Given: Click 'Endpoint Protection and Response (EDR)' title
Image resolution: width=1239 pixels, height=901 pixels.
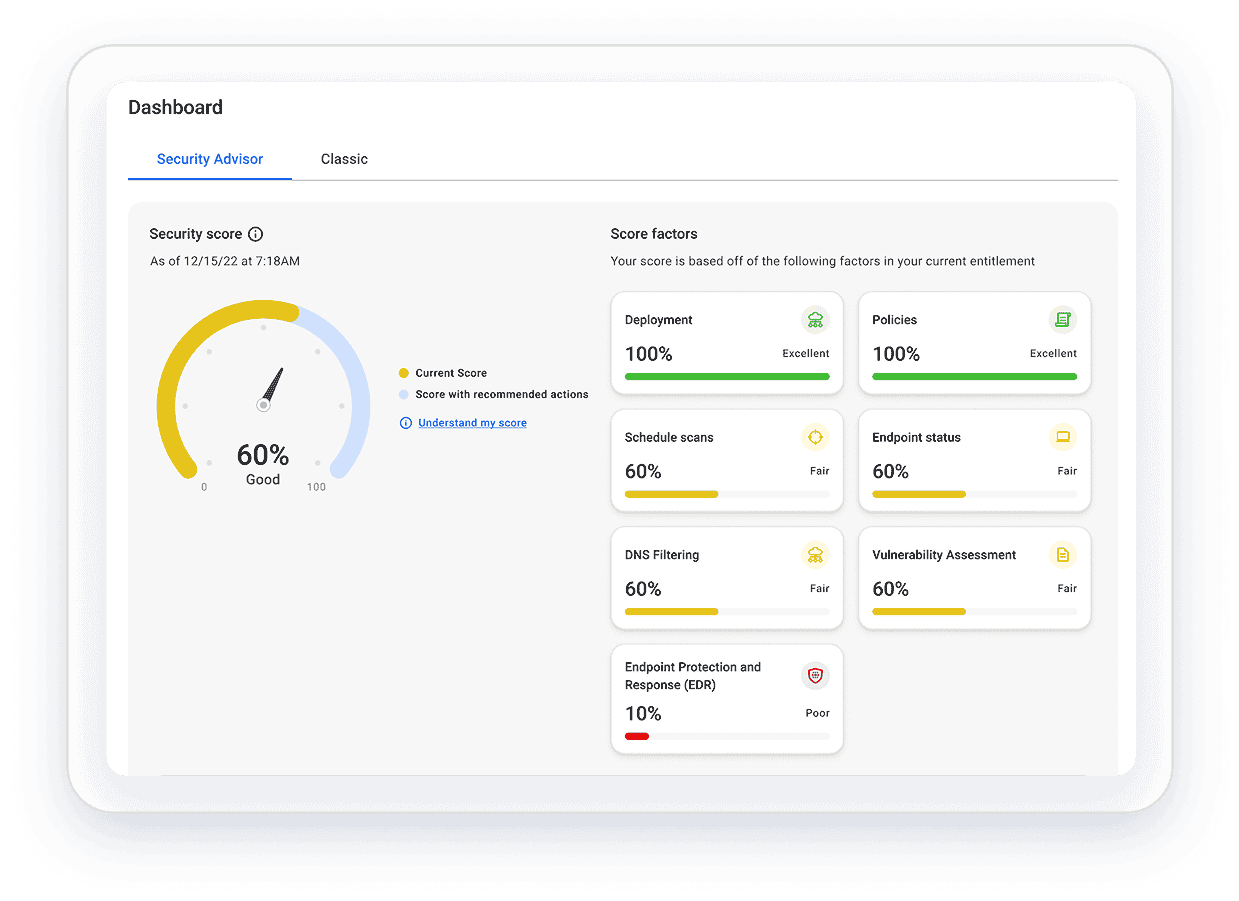Looking at the screenshot, I should point(693,676).
